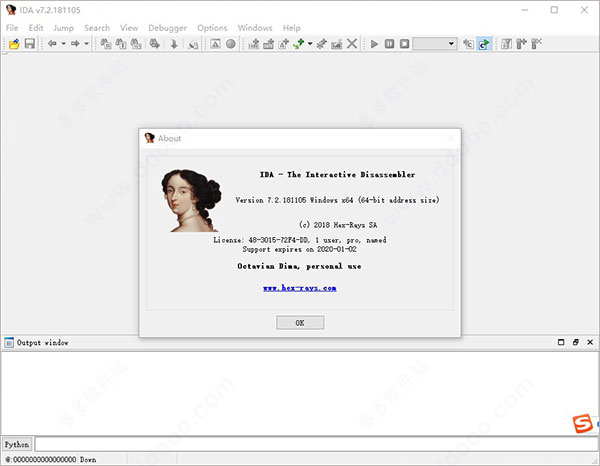Open the Edit menu
This screenshot has height=466, width=600.
click(36, 28)
